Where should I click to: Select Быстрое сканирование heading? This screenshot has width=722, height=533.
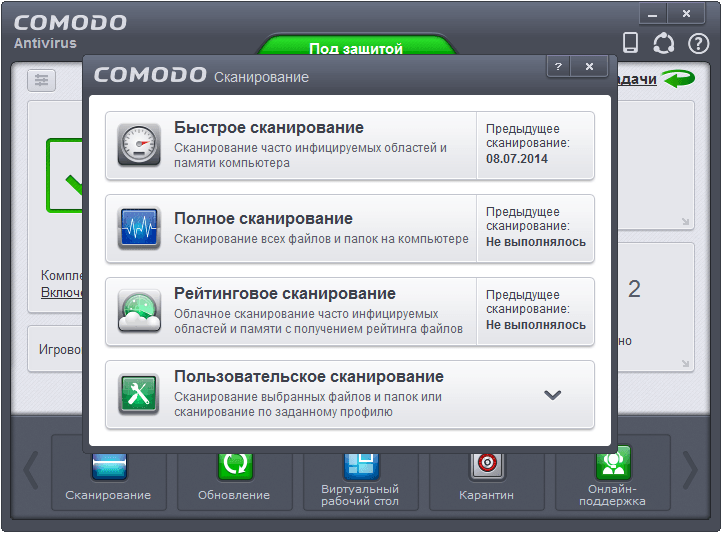pos(269,127)
